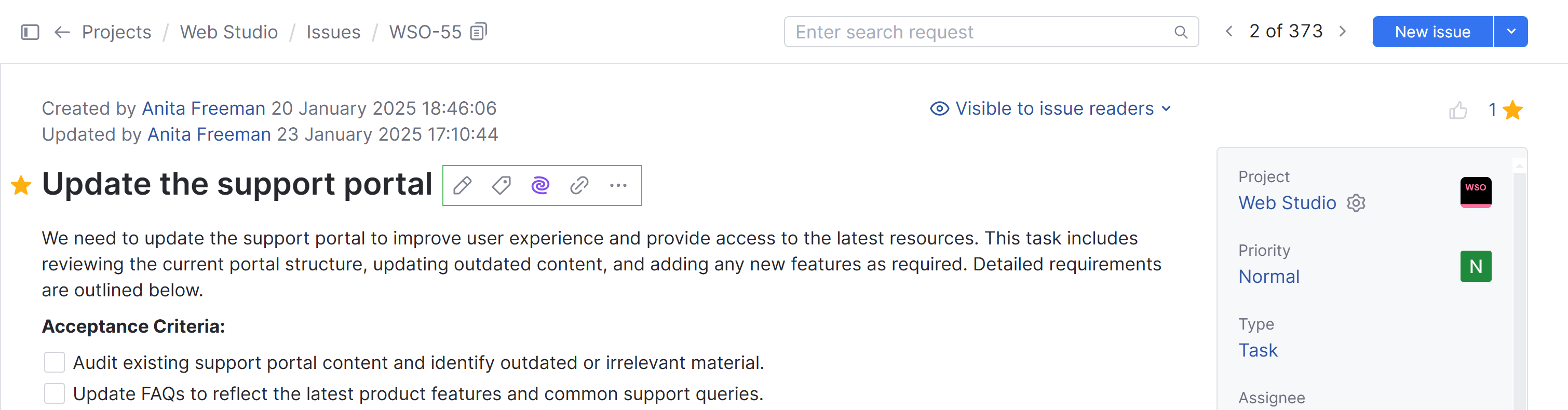This screenshot has width=1568, height=410.
Task: Go to Issues breadcrumb item
Action: [333, 32]
